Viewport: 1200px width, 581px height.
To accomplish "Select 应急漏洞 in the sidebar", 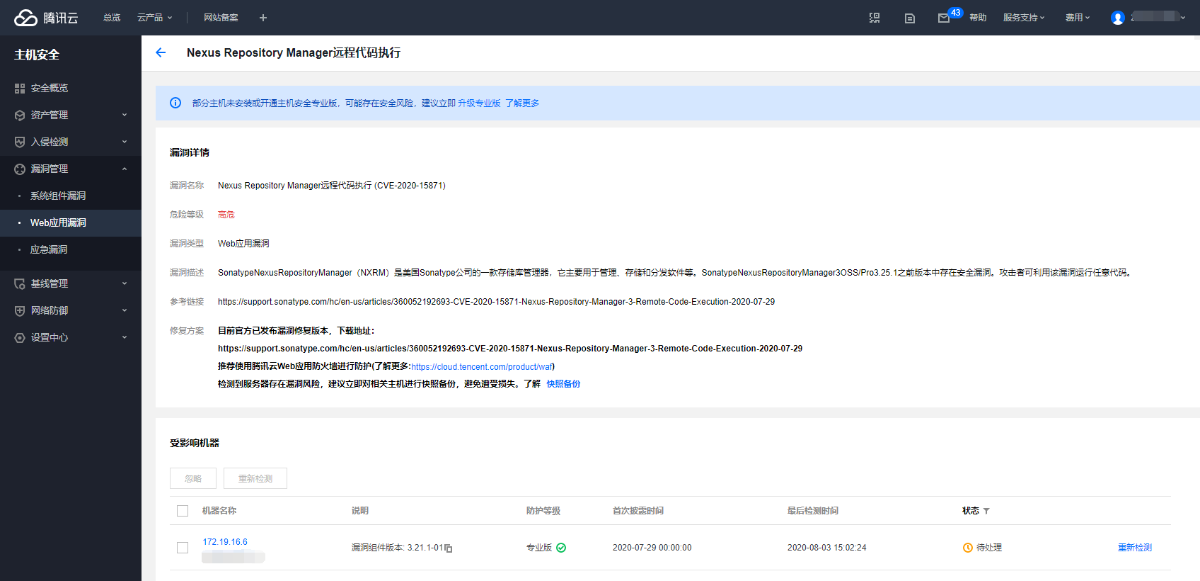I will click(x=49, y=250).
